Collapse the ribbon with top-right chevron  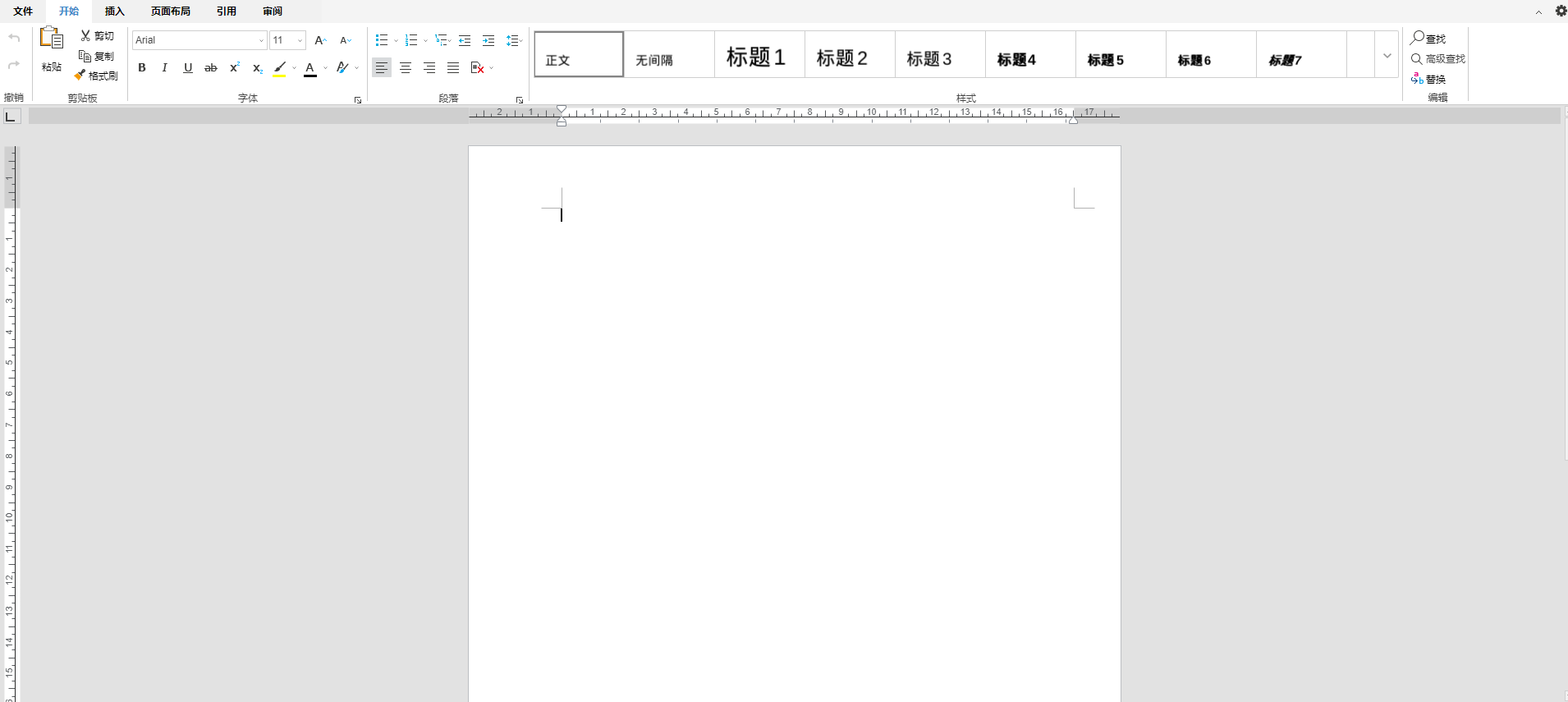click(1538, 12)
